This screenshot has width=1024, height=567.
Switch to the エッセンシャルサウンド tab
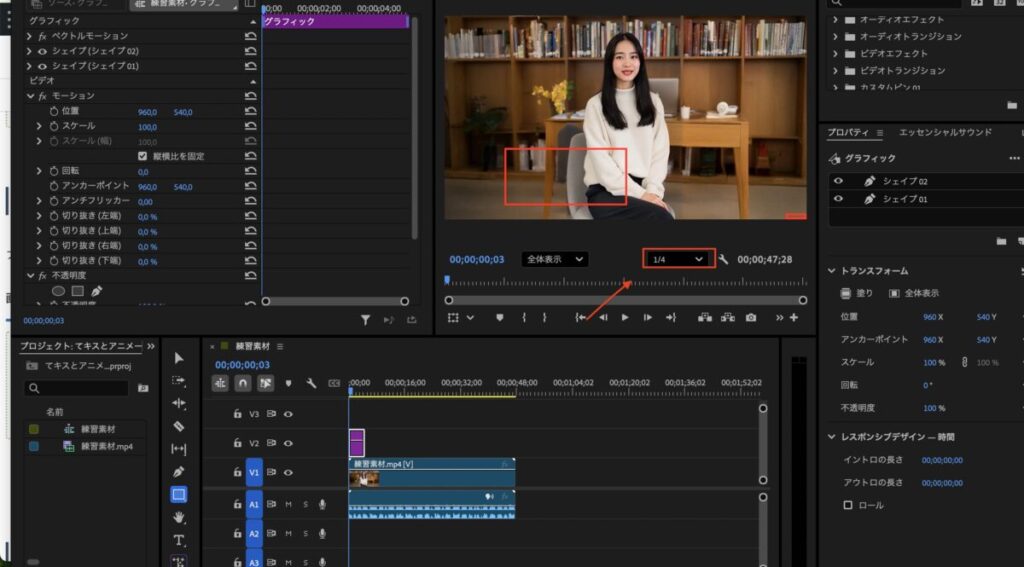[944, 132]
